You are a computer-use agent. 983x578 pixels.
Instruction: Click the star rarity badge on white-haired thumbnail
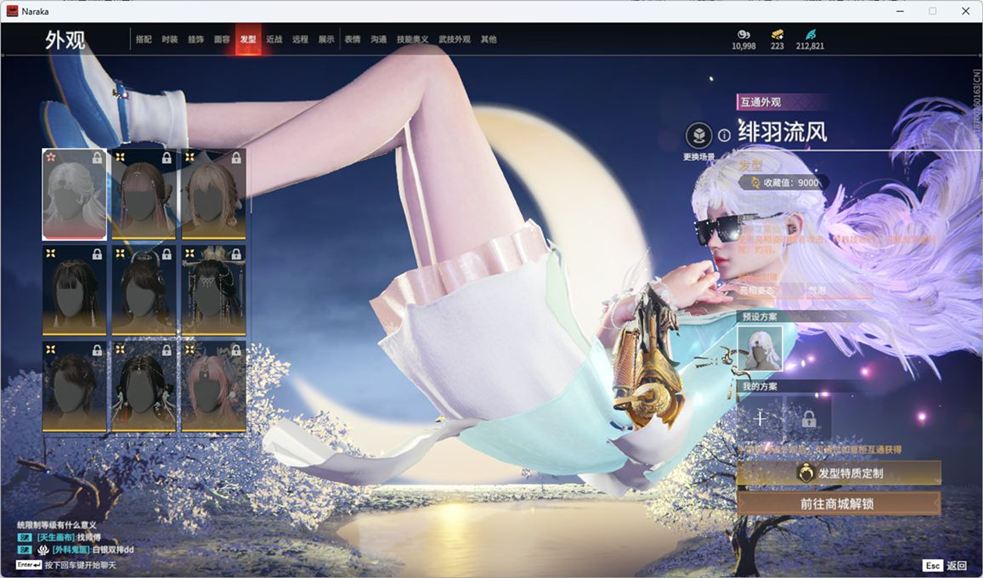click(51, 157)
